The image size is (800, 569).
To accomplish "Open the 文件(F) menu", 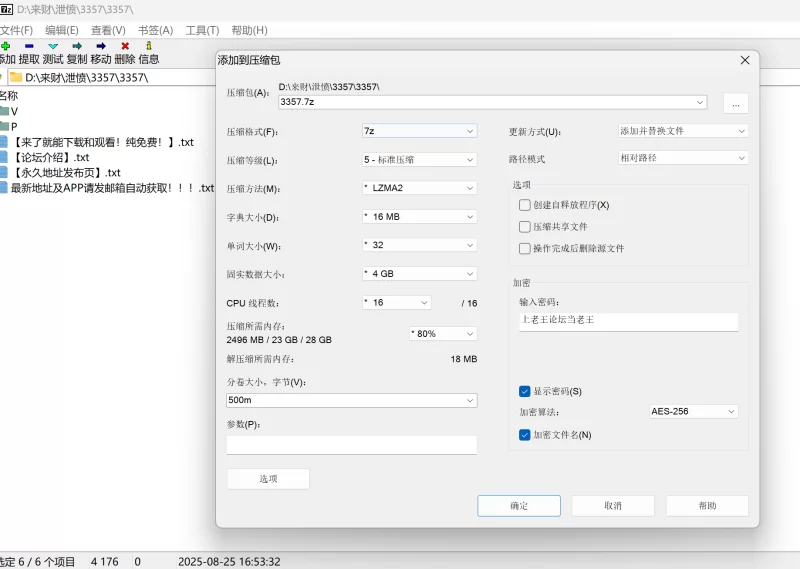I will click(16, 31).
